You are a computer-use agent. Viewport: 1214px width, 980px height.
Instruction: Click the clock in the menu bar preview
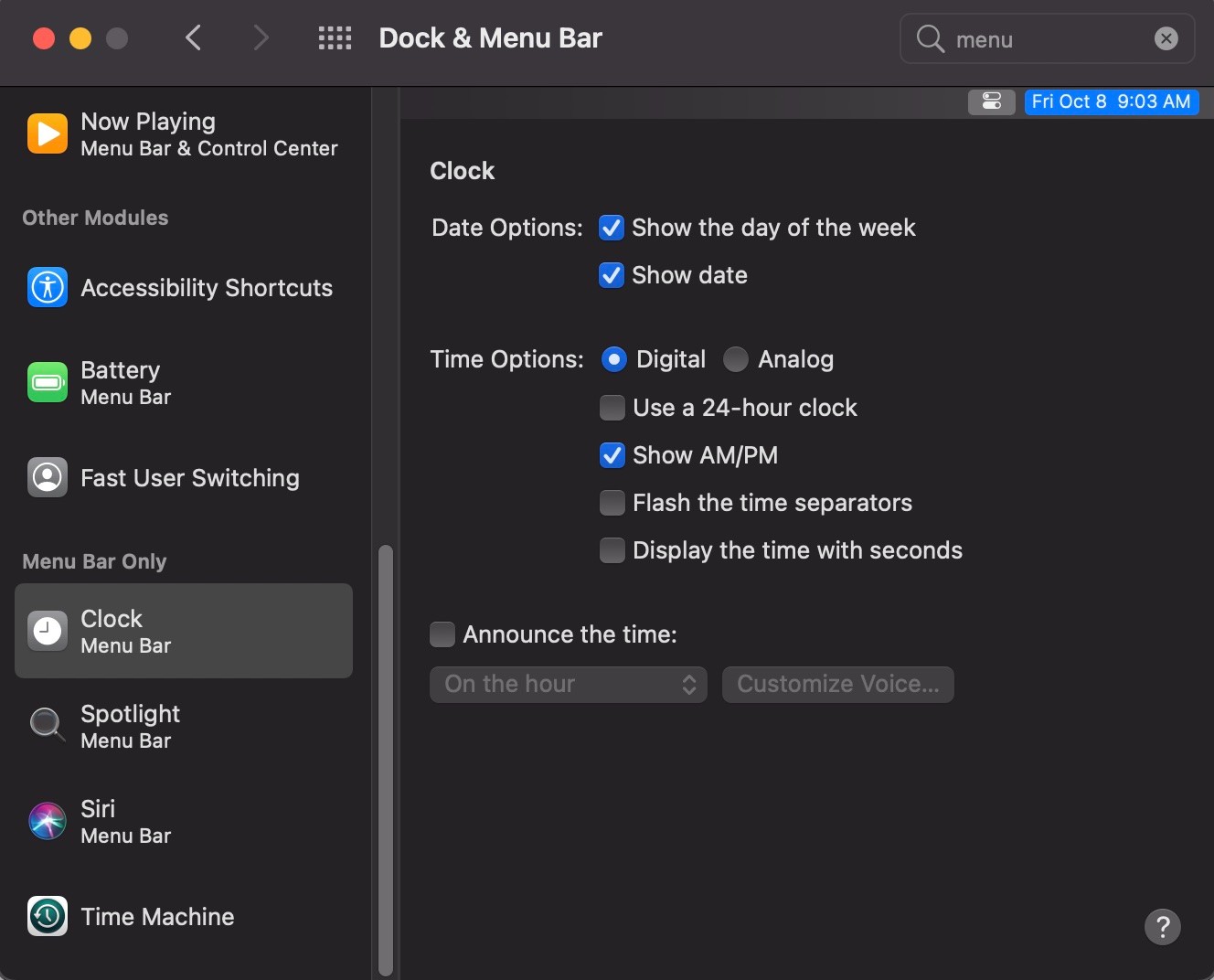point(1112,101)
